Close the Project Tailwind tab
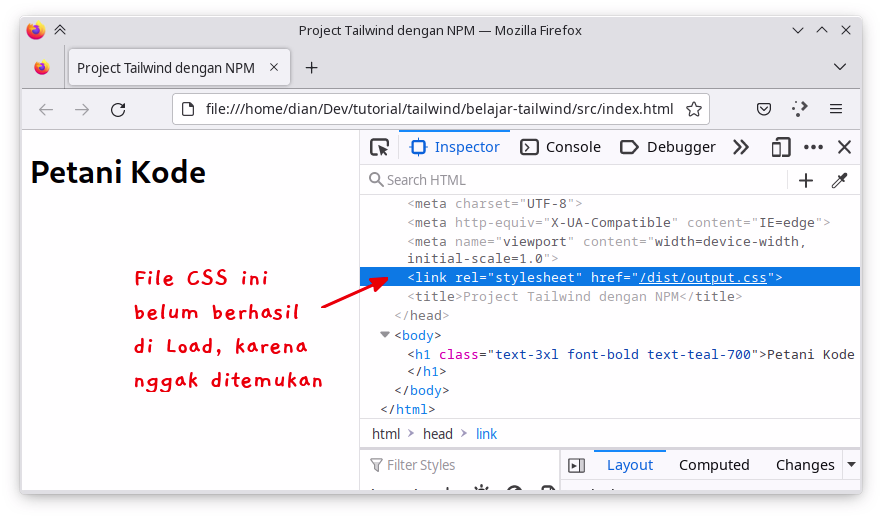The height and width of the screenshot is (518, 882). [x=274, y=67]
